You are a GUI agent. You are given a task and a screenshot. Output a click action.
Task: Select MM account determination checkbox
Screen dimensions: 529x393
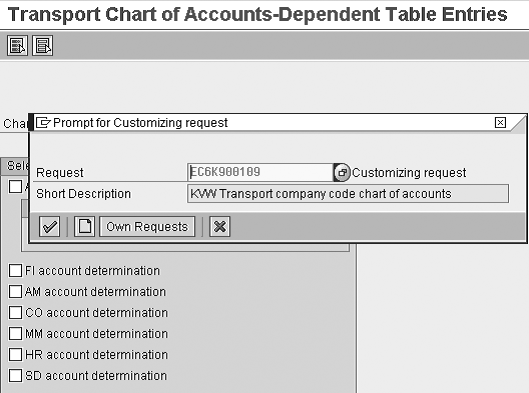15,334
